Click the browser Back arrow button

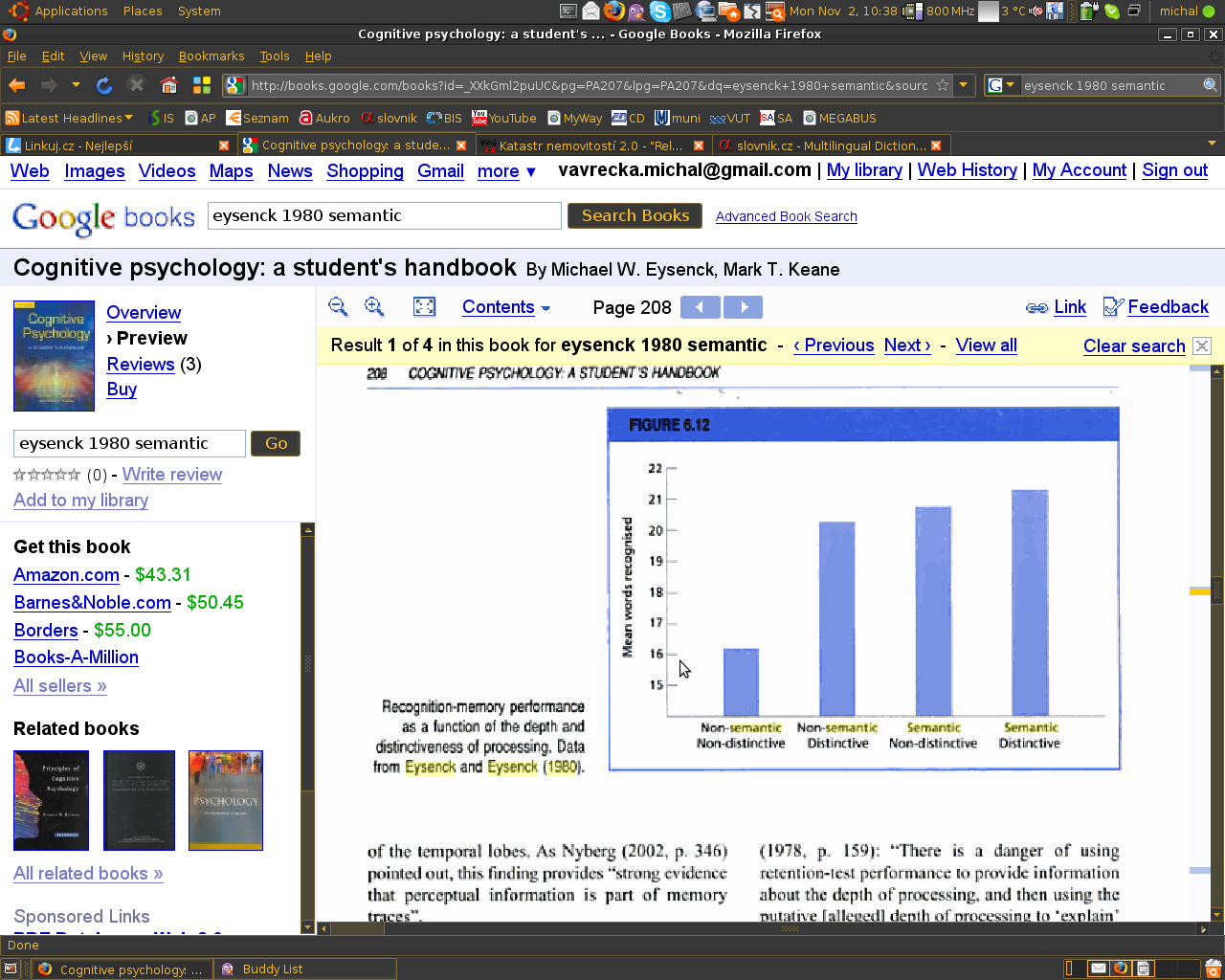click(17, 85)
